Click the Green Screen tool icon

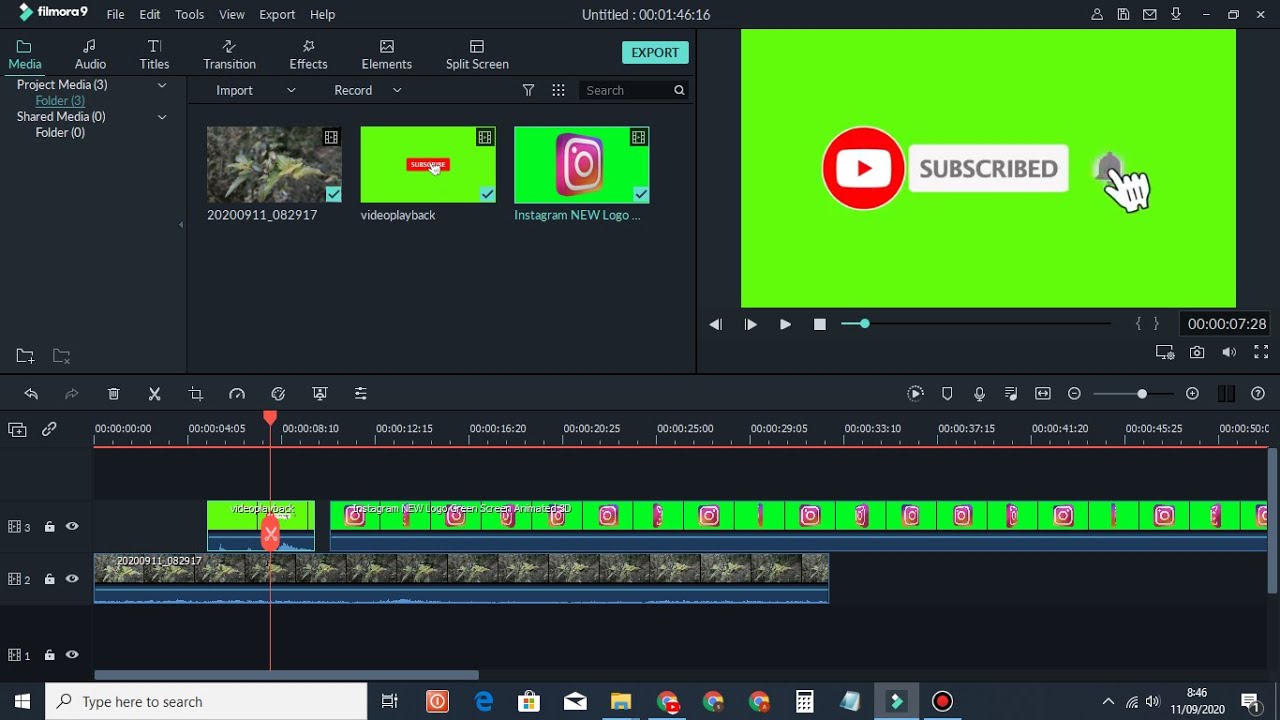(x=320, y=394)
